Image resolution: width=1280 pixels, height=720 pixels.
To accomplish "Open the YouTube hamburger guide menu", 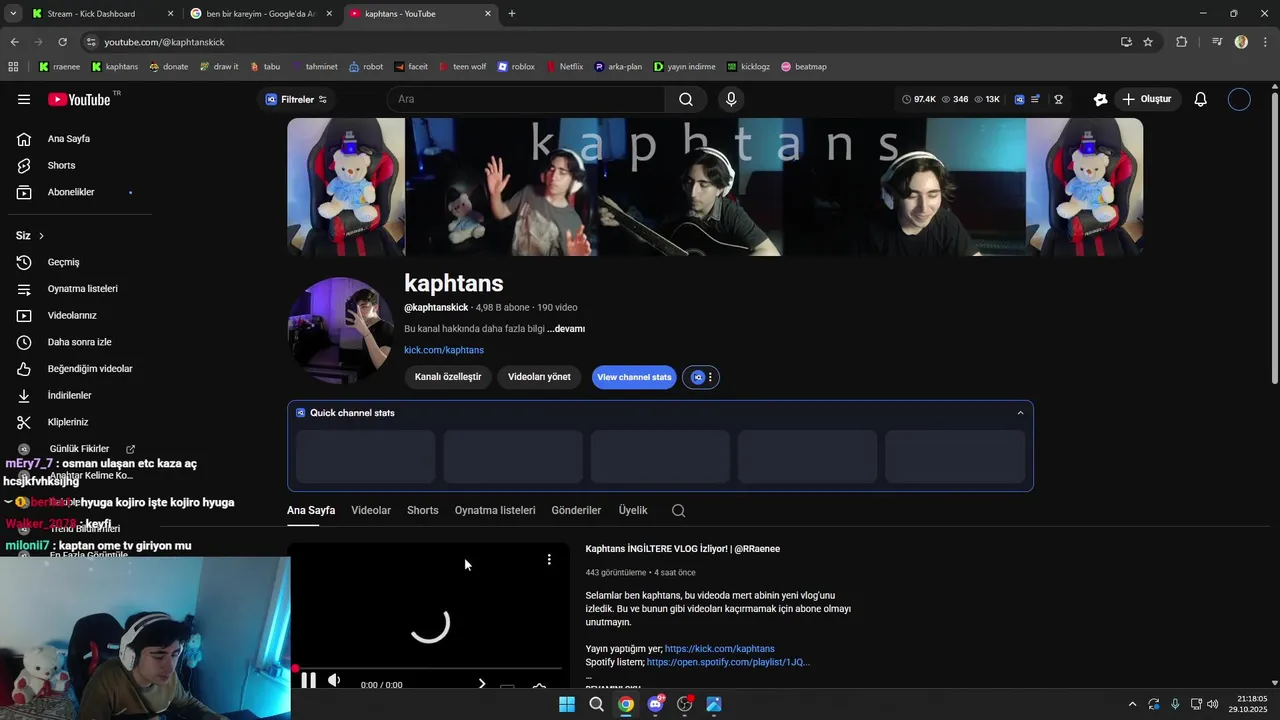I will click(24, 99).
